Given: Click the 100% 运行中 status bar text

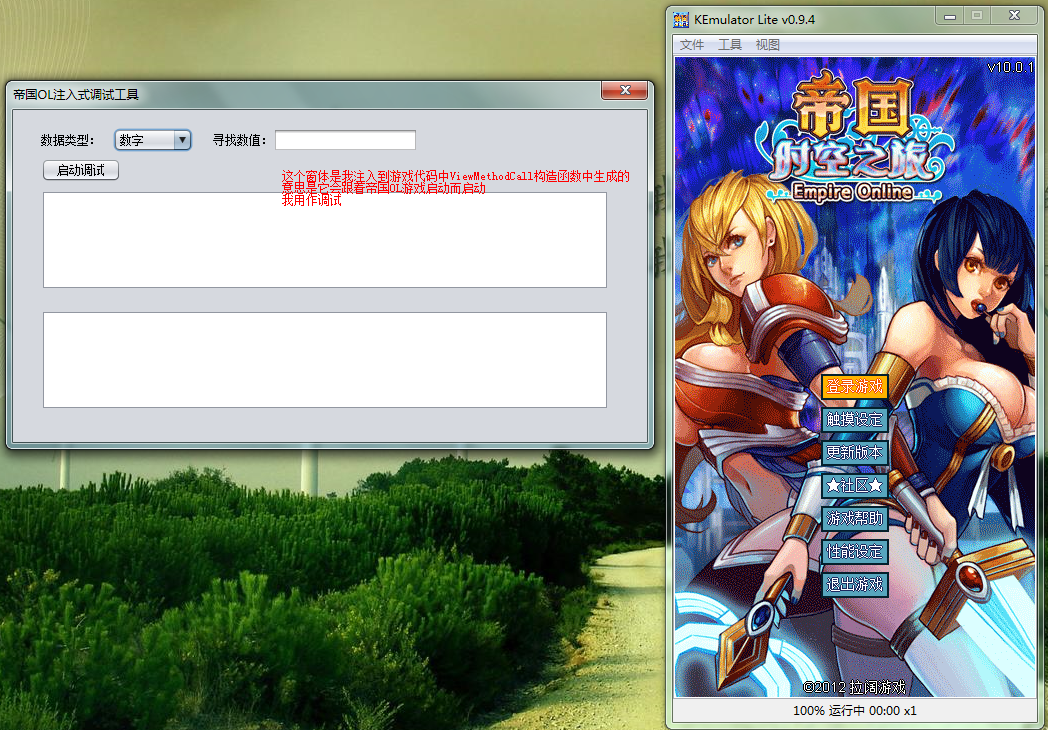Looking at the screenshot, I should 854,711.
